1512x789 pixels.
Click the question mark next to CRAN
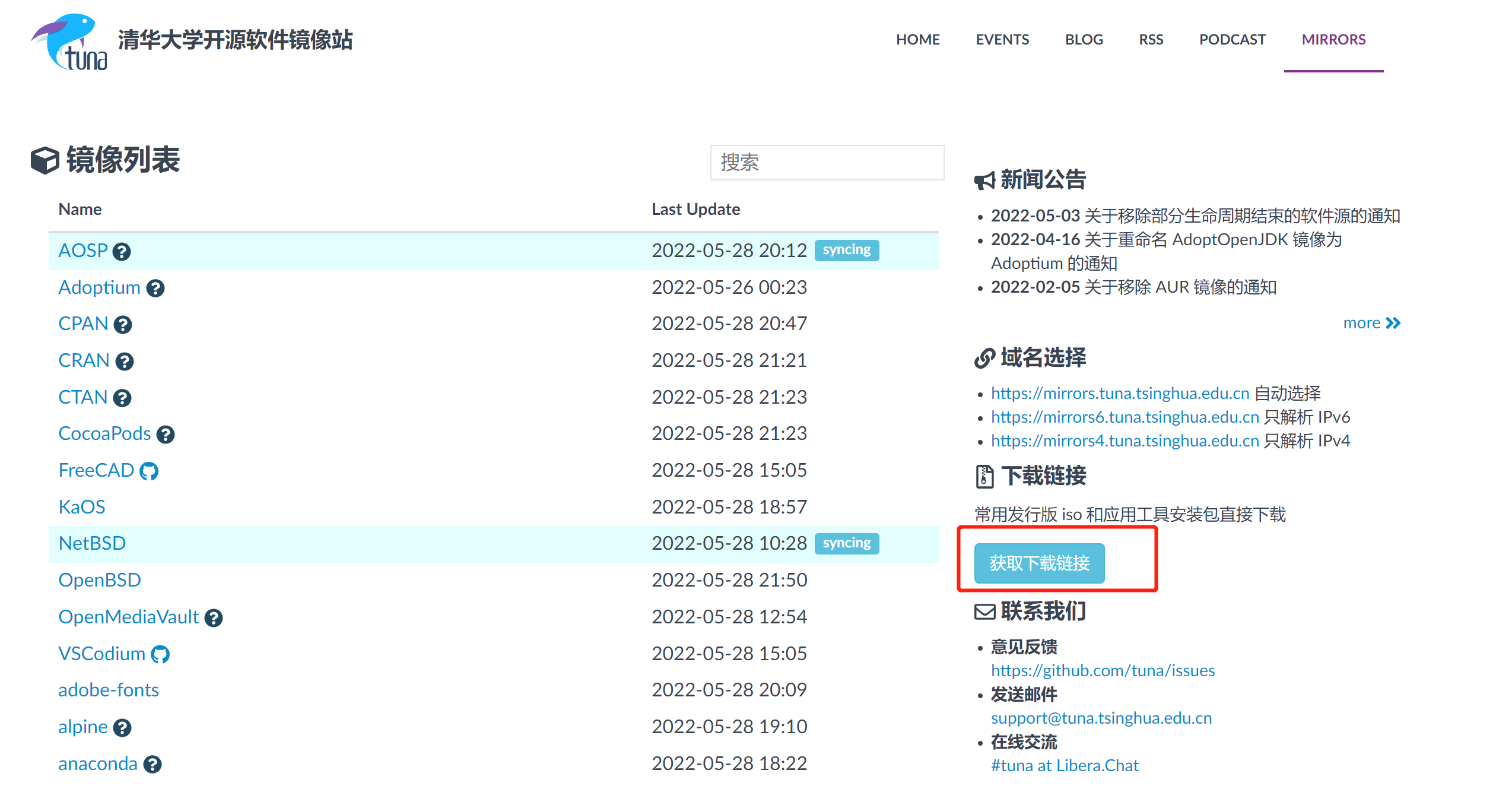[124, 362]
